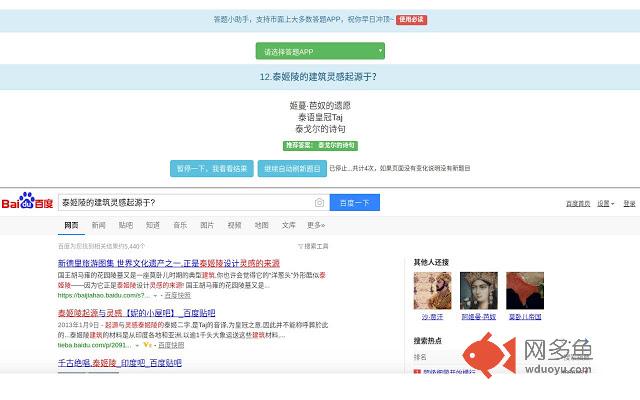This screenshot has width=640, height=400.
Task: Click the camera image-search icon
Action: pos(319,202)
